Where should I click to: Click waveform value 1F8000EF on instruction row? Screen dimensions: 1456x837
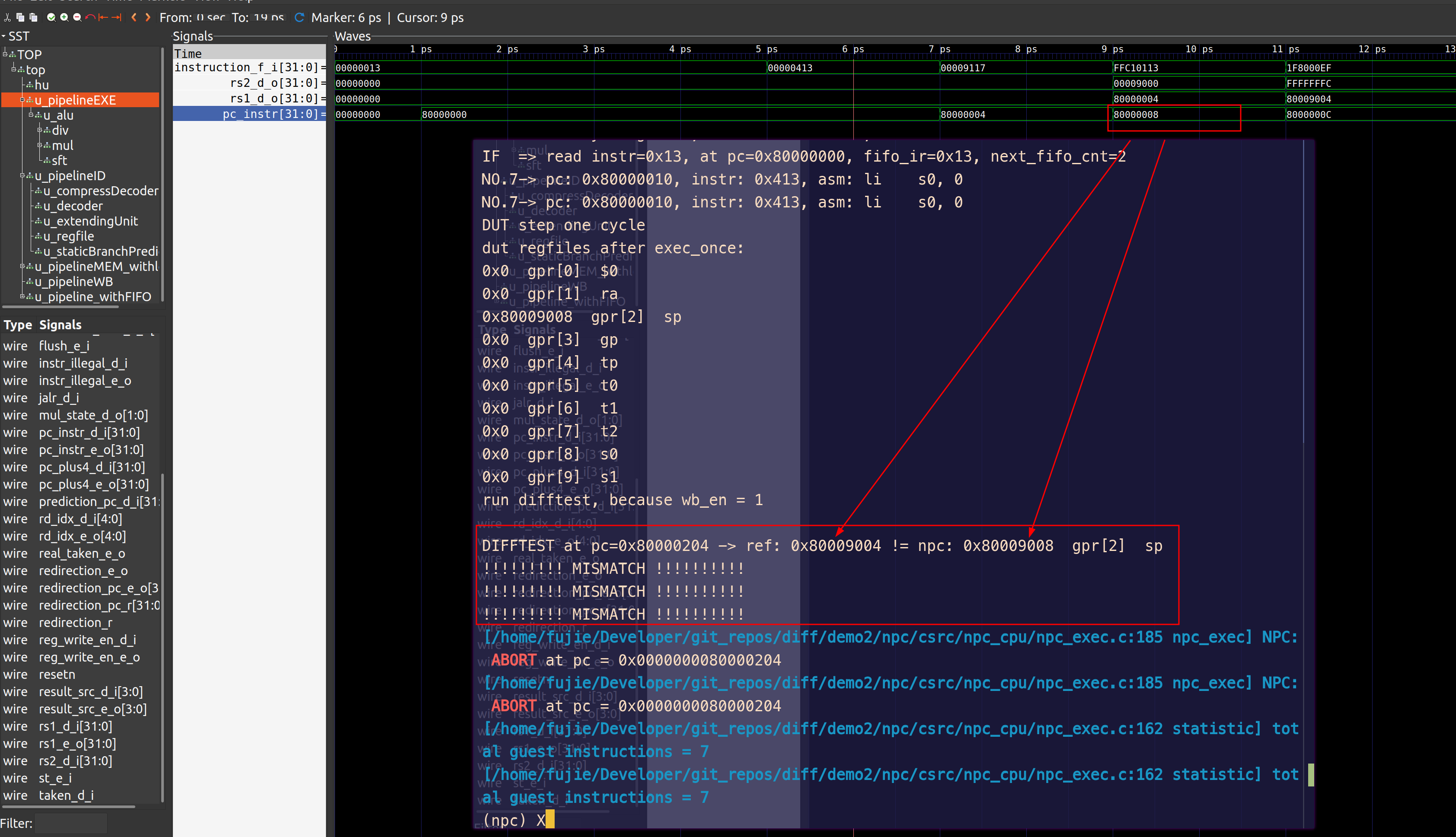pyautogui.click(x=1309, y=68)
